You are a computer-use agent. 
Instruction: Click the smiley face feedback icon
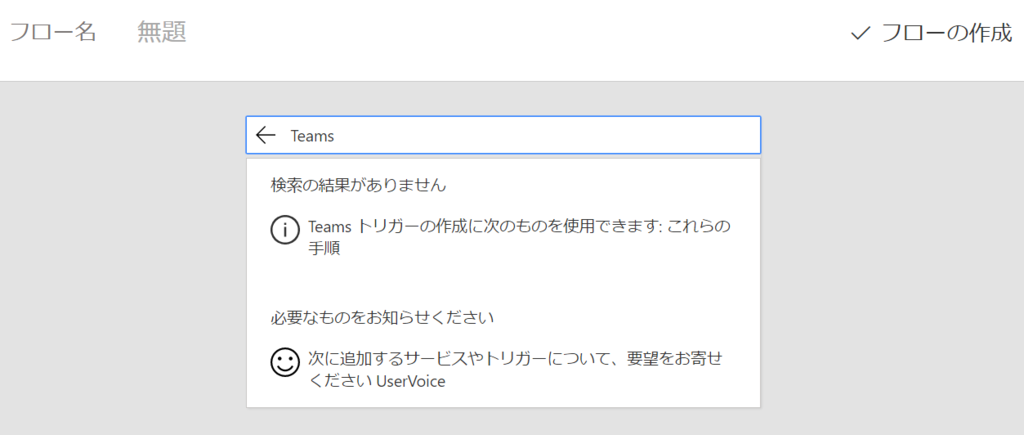[x=285, y=362]
